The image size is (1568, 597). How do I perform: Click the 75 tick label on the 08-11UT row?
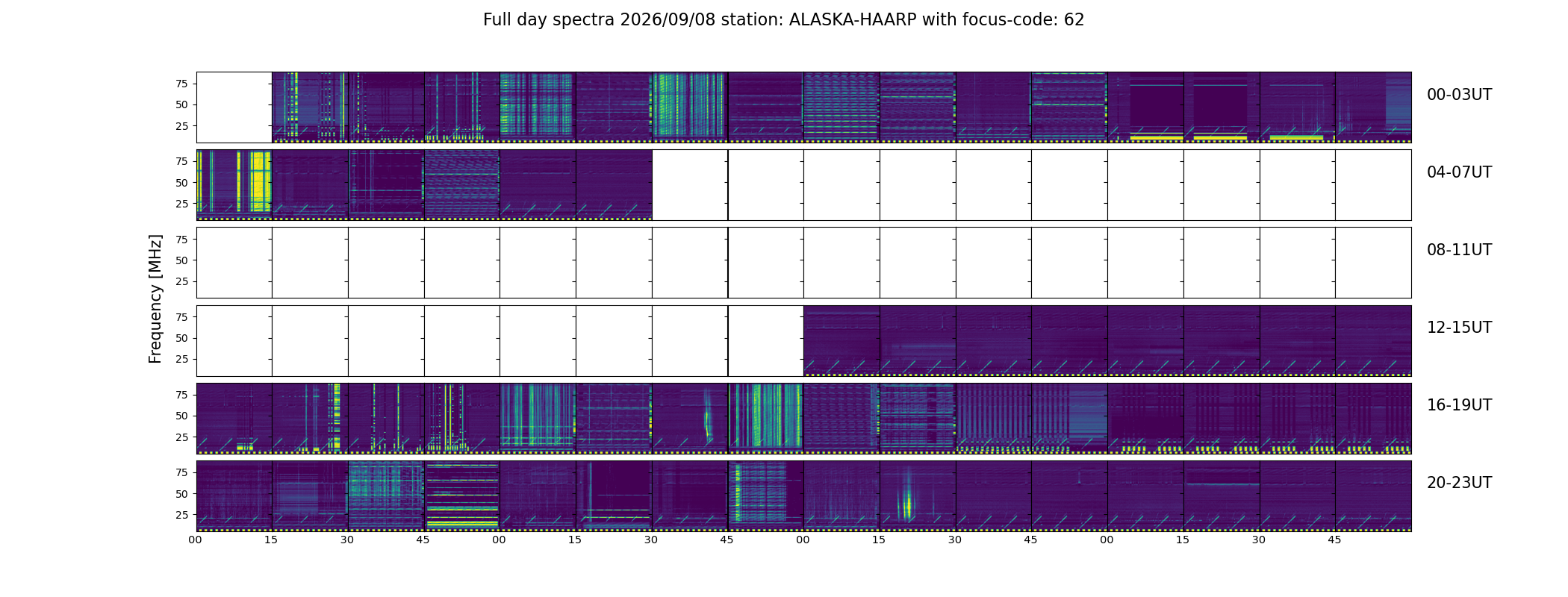coord(181,240)
